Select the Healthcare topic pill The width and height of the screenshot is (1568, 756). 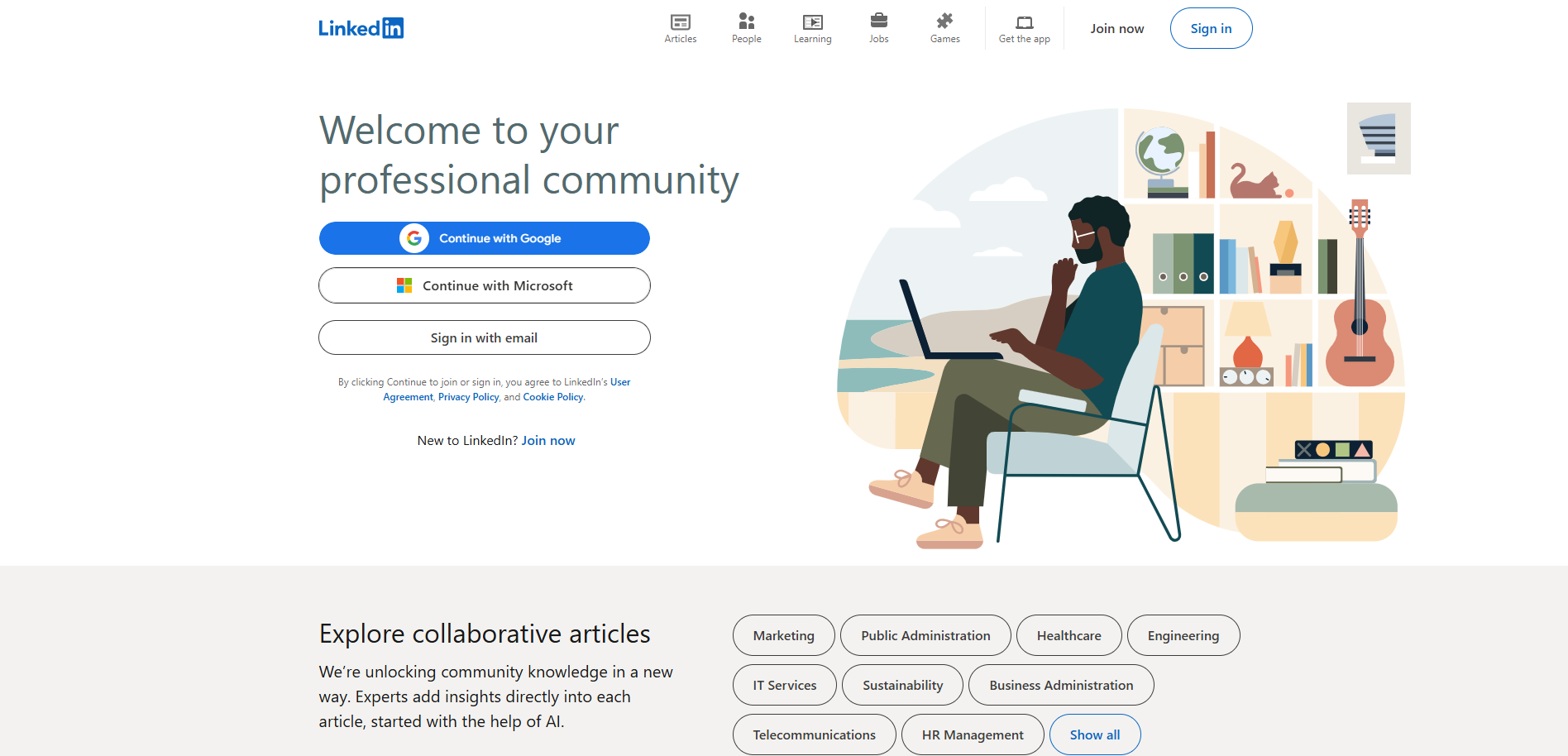[x=1069, y=635]
